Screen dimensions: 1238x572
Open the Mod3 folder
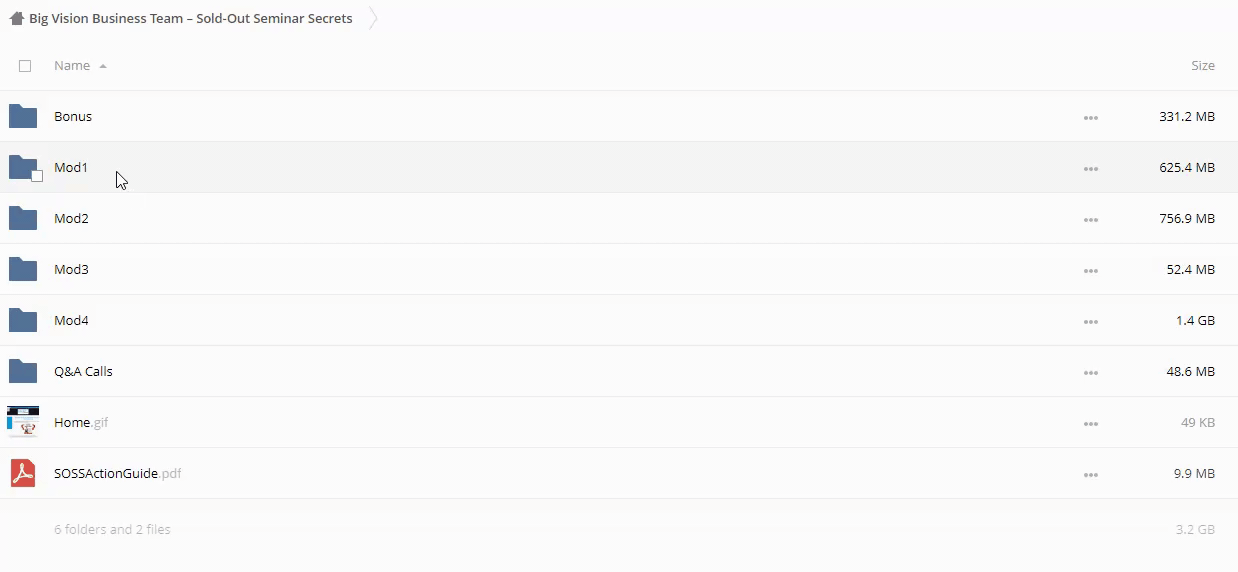71,270
